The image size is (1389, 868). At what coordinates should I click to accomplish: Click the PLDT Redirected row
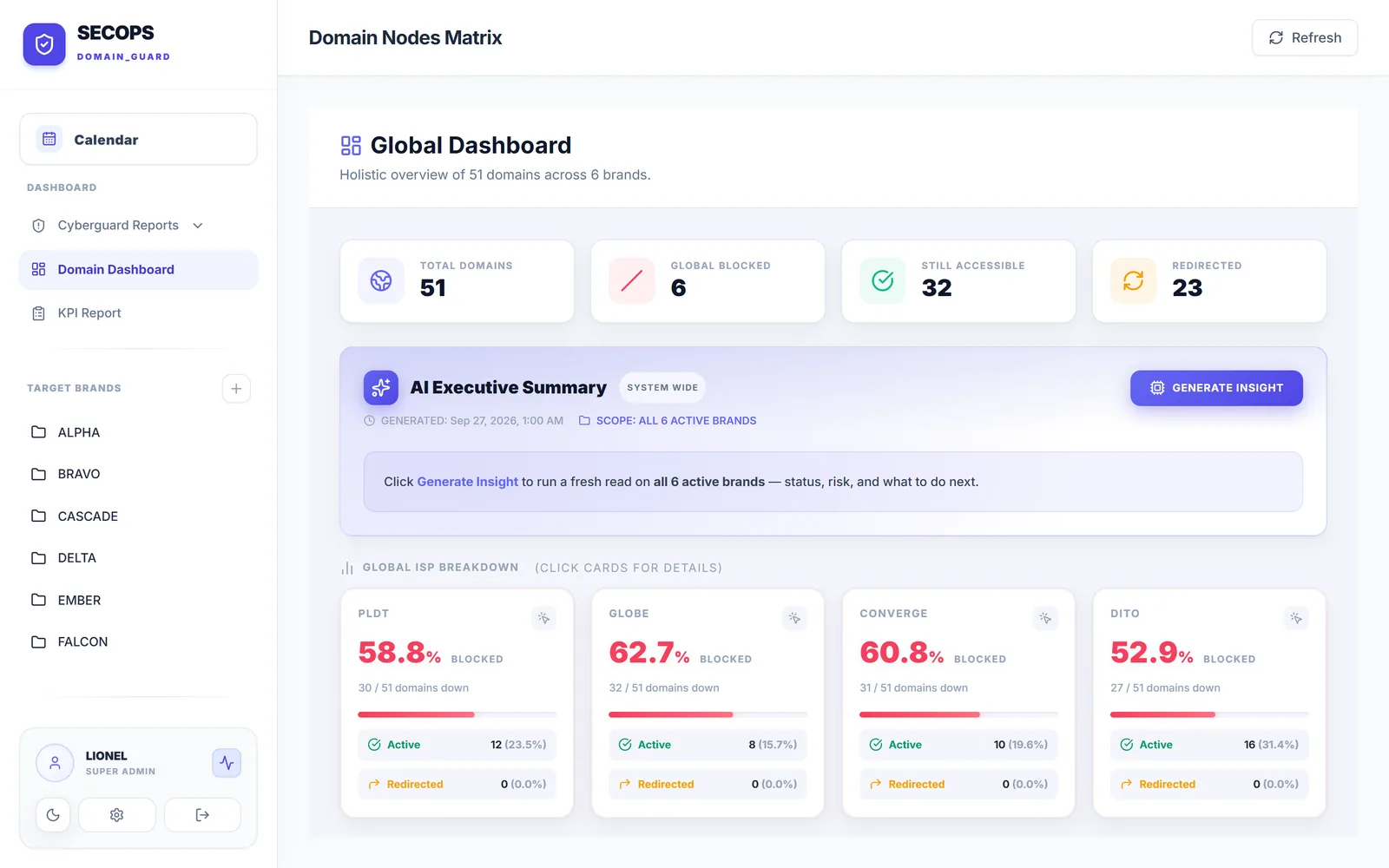click(x=458, y=784)
